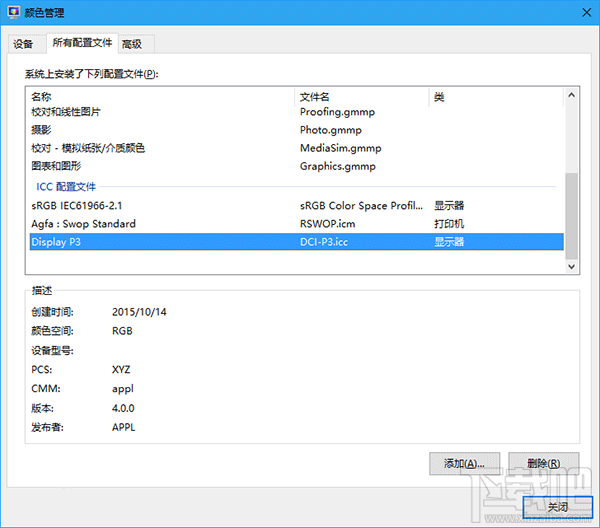The image size is (600, 528).
Task: Click the RSWOP.icm file name
Action: pyautogui.click(x=328, y=224)
